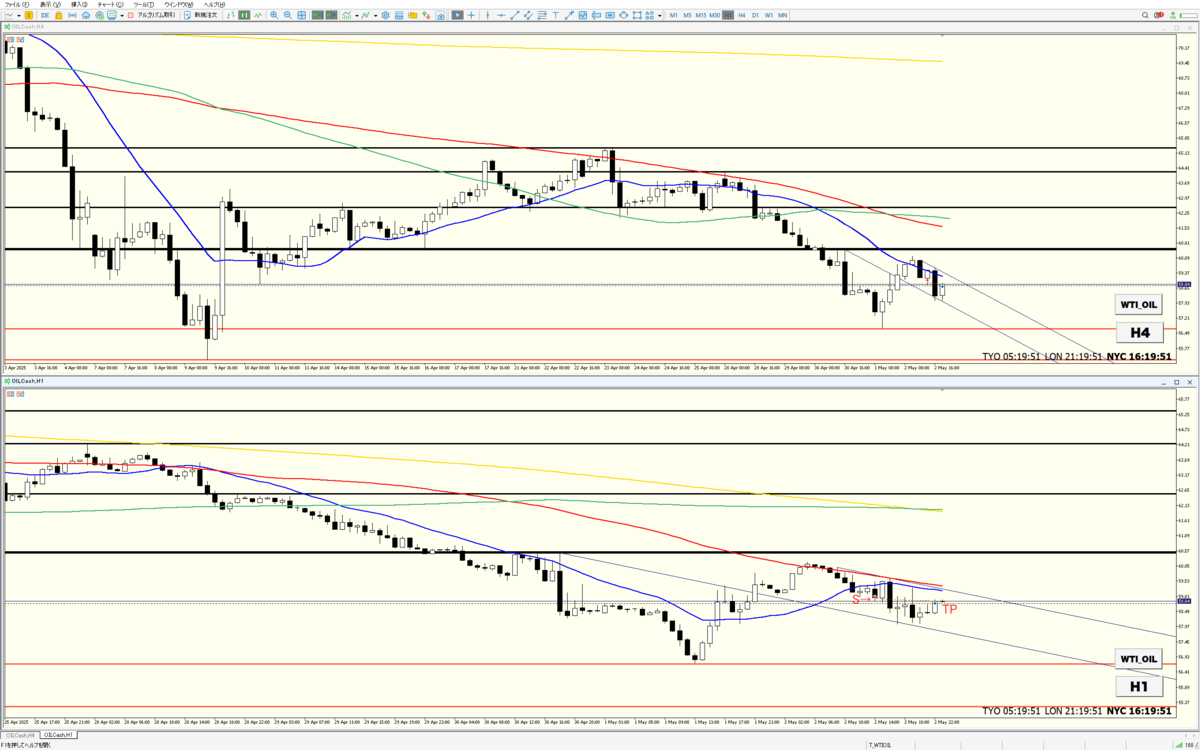Select the arrow line drawing tool
The image size is (1200, 750).
(569, 15)
